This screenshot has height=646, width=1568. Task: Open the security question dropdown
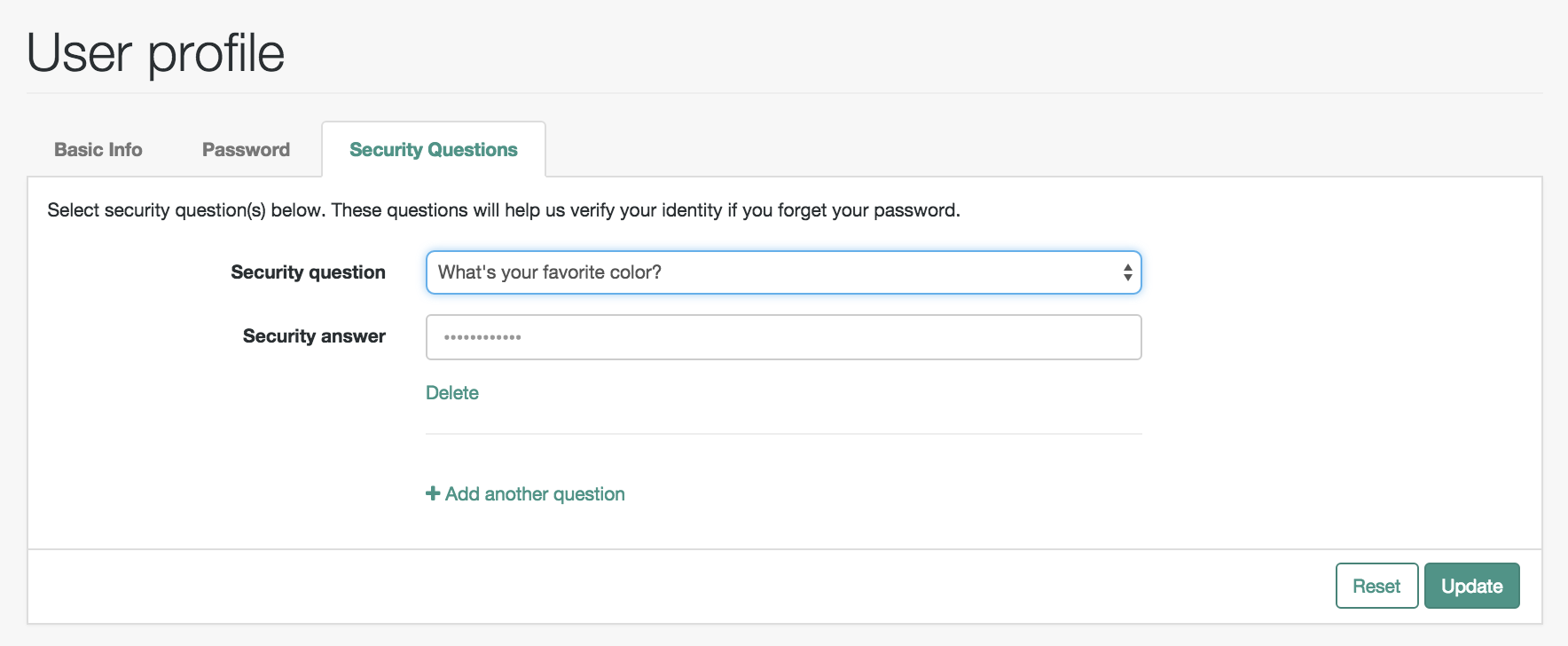point(783,272)
